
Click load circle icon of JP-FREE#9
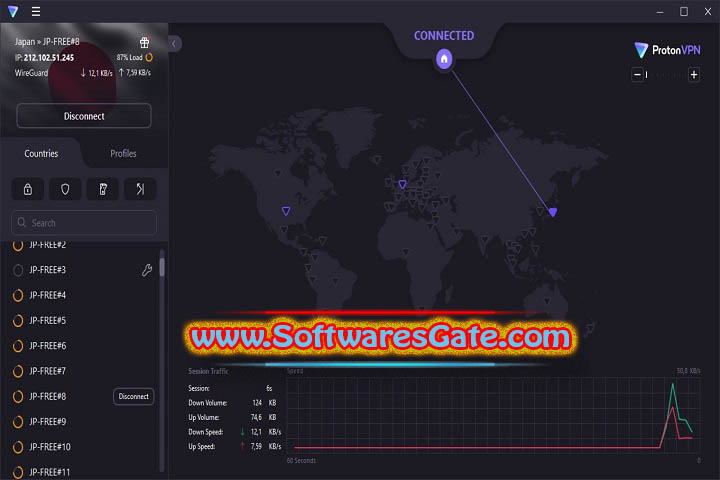point(18,422)
